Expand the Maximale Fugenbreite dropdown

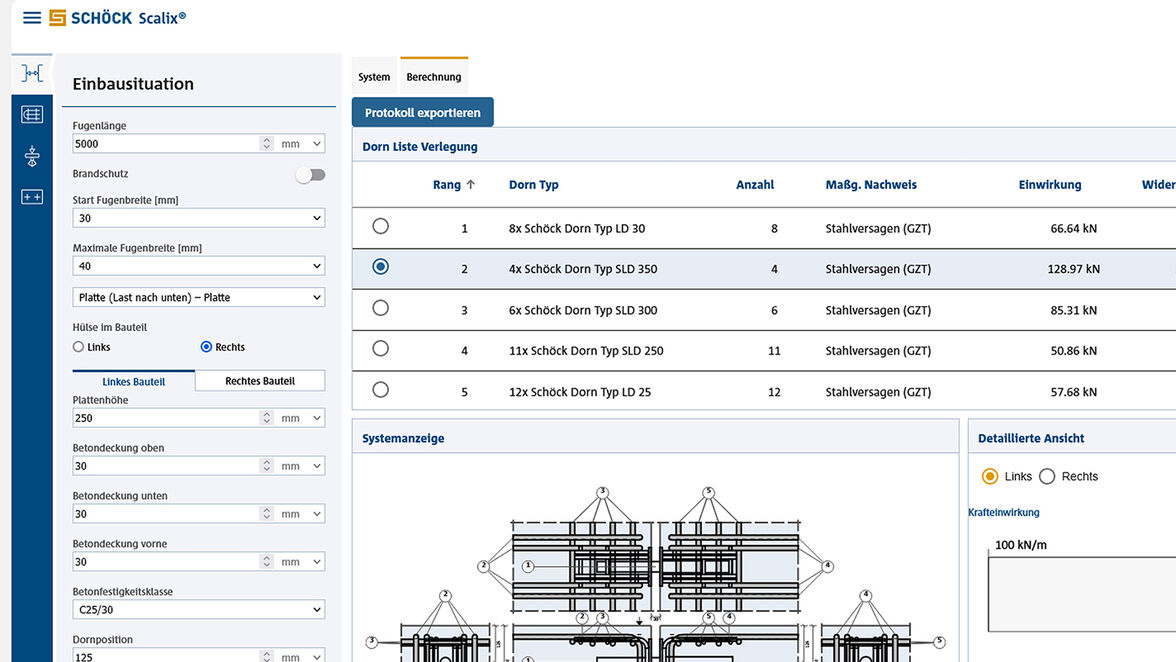pos(198,266)
